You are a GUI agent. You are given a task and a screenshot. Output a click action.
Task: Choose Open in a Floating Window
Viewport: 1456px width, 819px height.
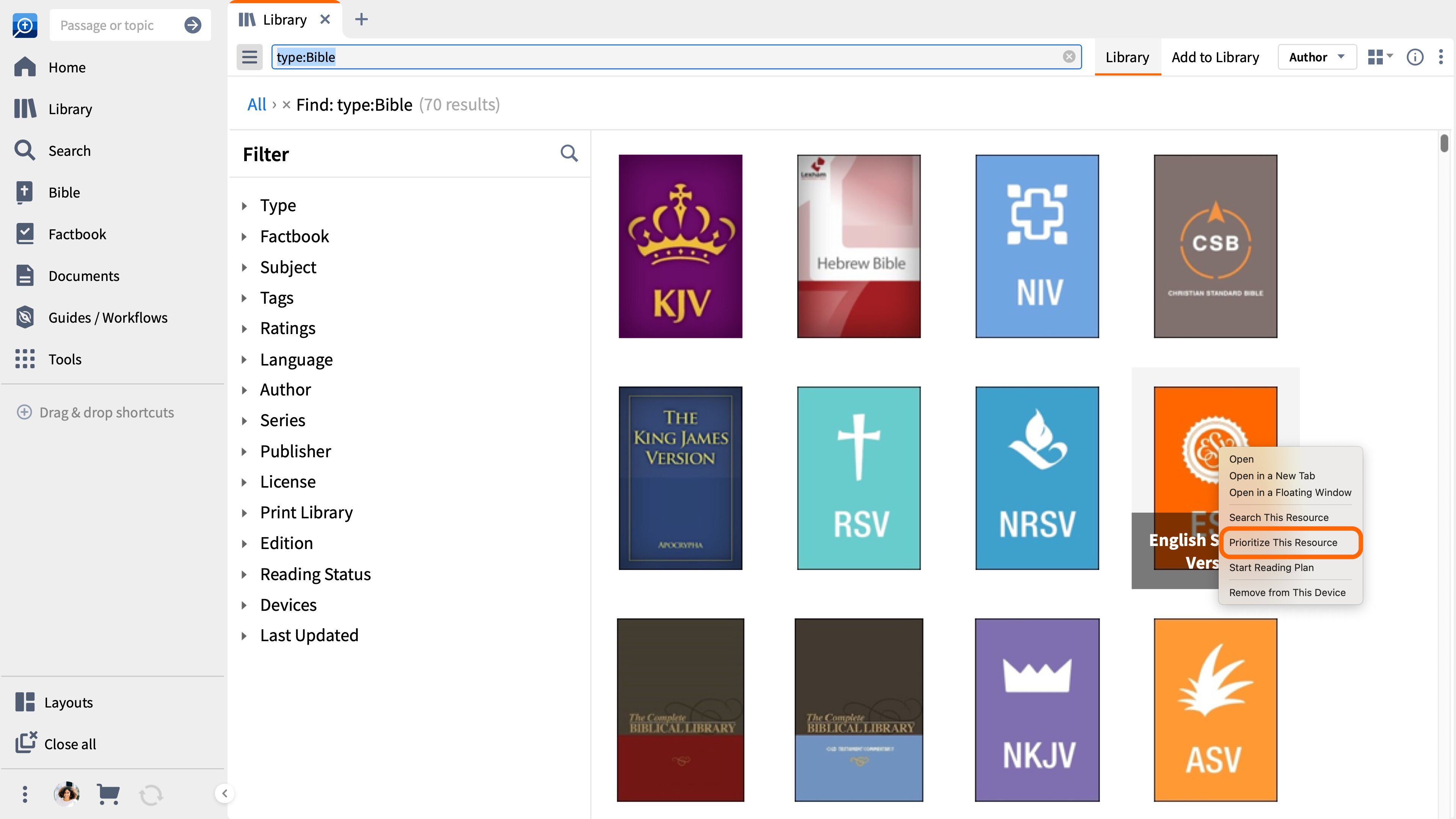pos(1290,492)
